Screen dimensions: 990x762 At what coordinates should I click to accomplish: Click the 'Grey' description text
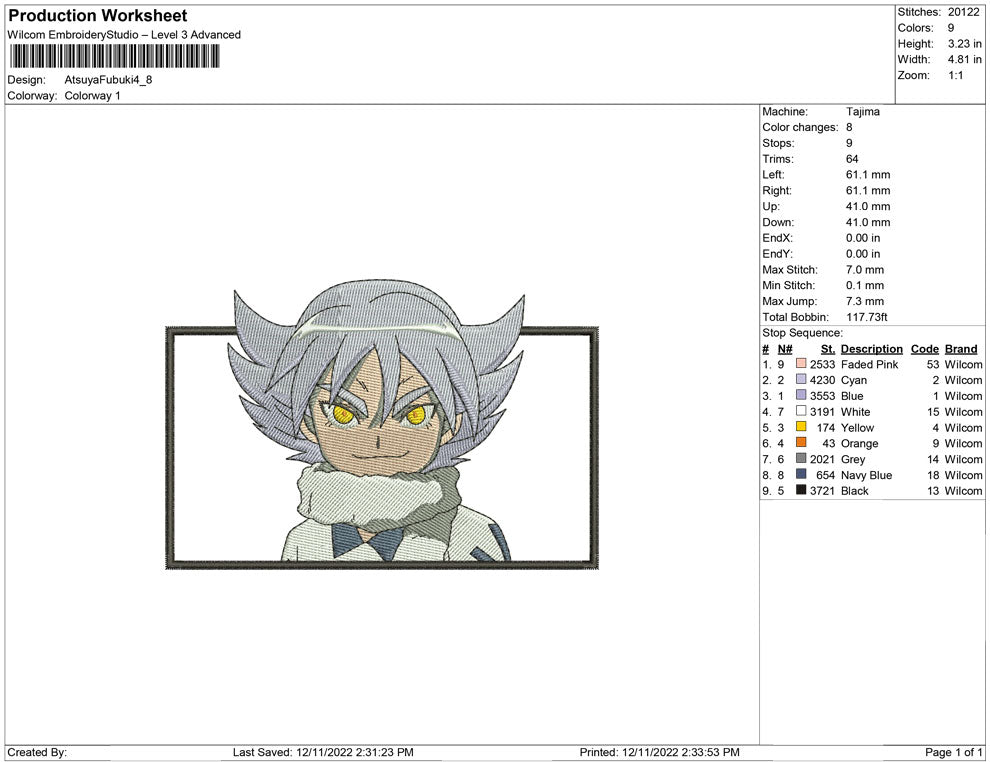(853, 459)
